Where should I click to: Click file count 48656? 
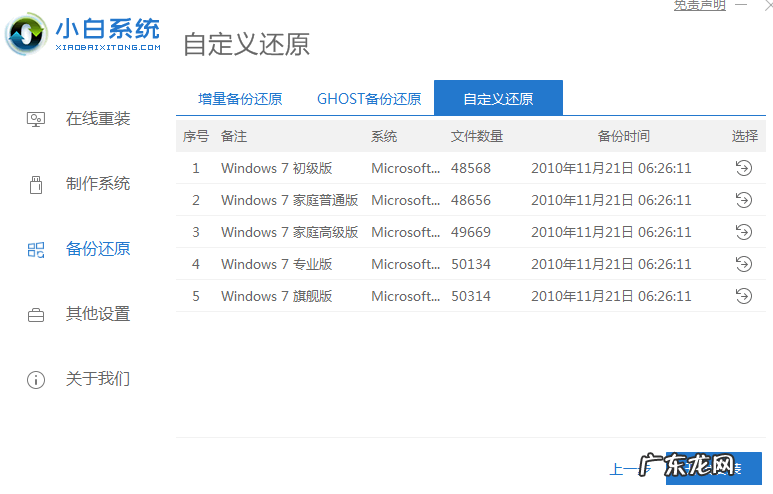click(471, 200)
